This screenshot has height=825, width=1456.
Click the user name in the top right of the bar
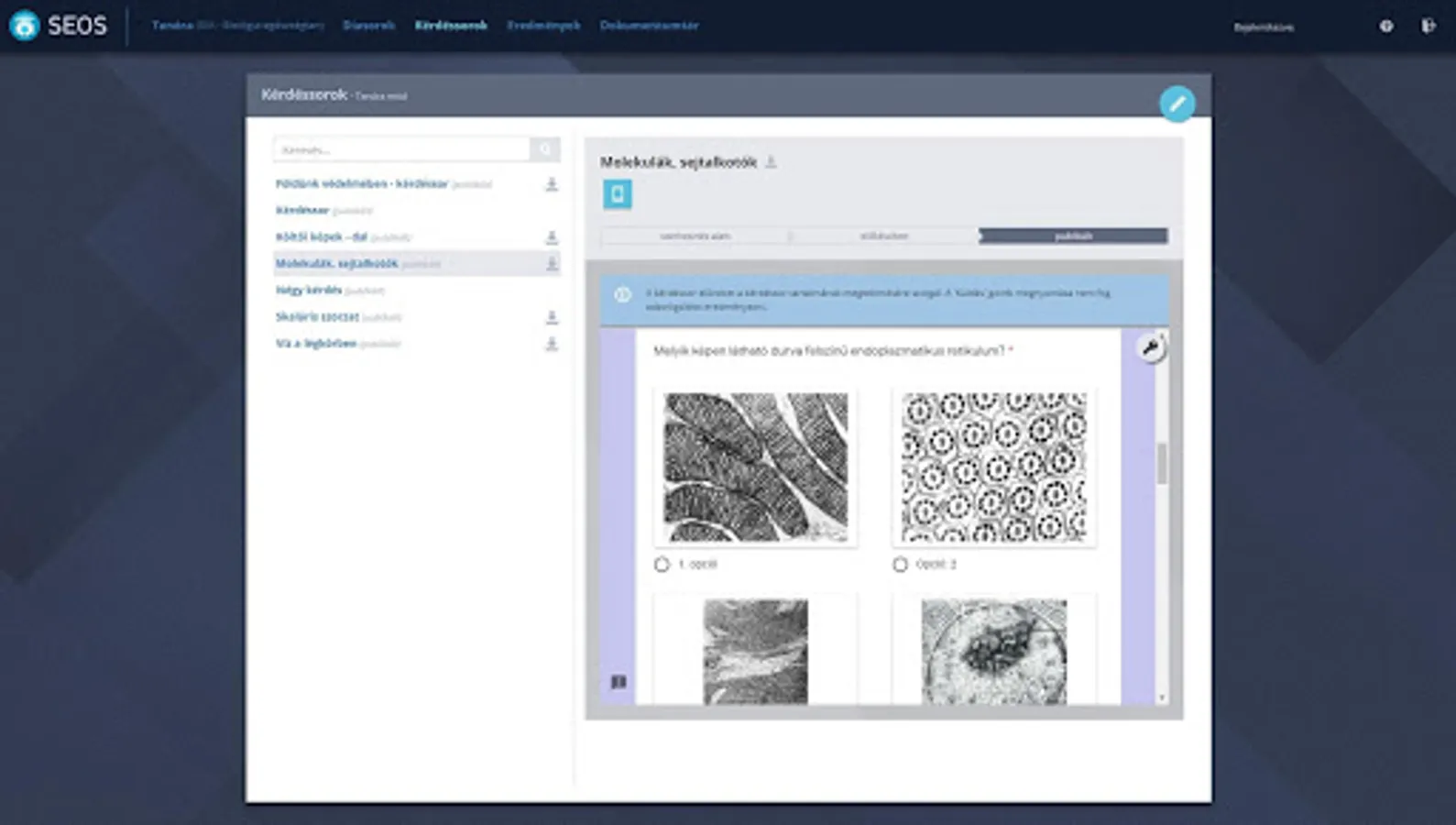pos(1264,27)
